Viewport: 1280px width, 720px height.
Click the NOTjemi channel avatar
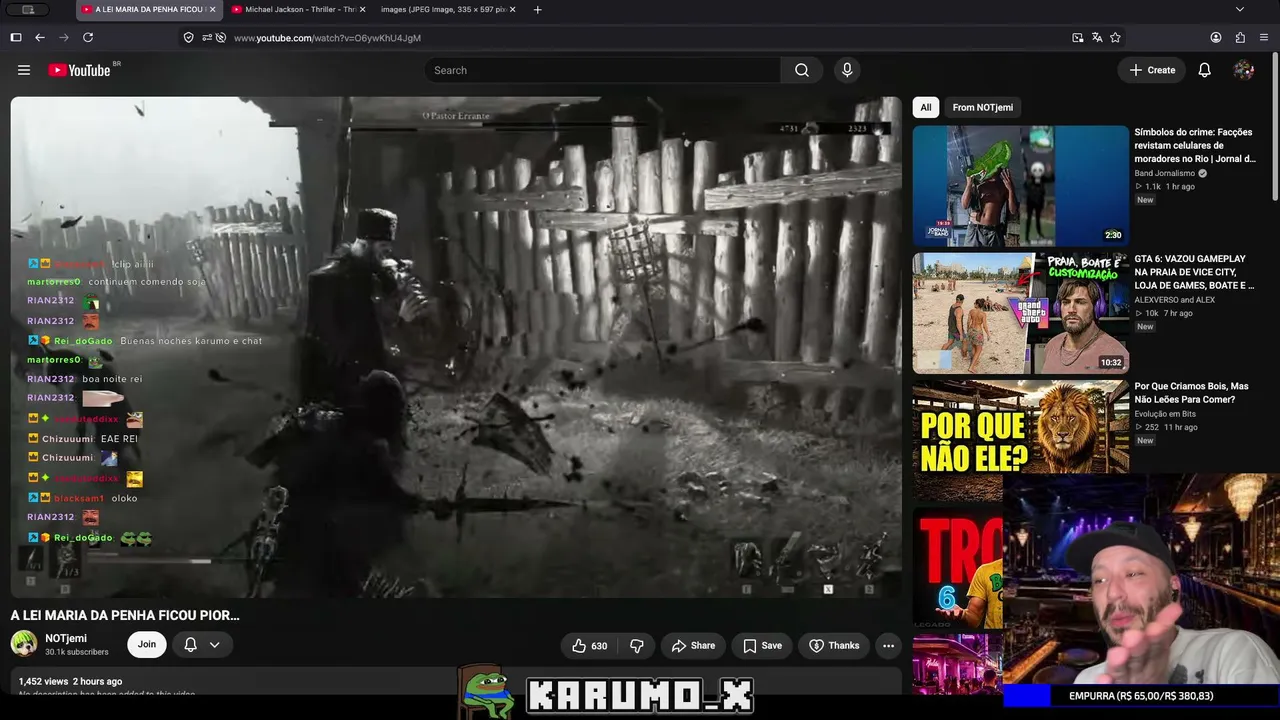(24, 644)
